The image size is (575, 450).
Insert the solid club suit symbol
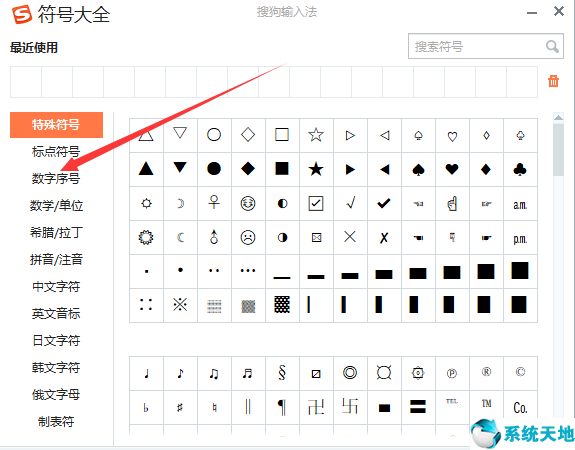click(520, 169)
